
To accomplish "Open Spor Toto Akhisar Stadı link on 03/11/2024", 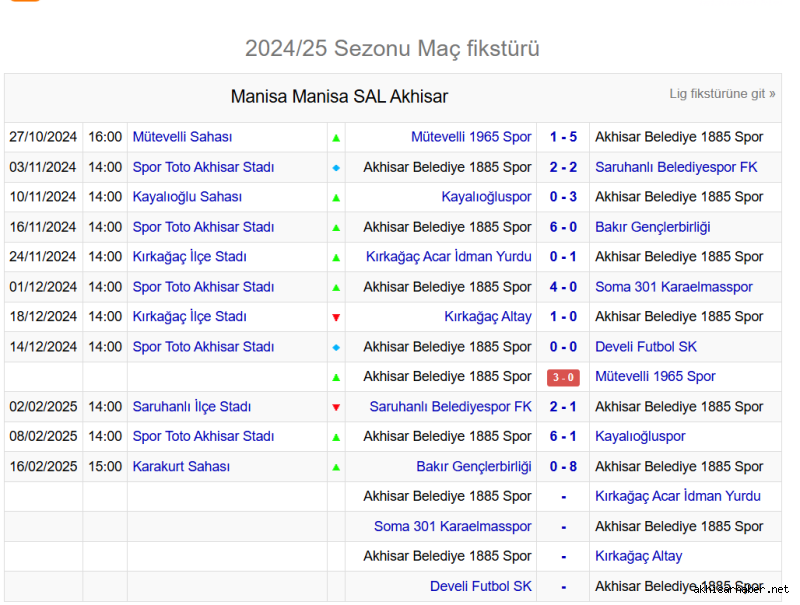I will pyautogui.click(x=203, y=167).
